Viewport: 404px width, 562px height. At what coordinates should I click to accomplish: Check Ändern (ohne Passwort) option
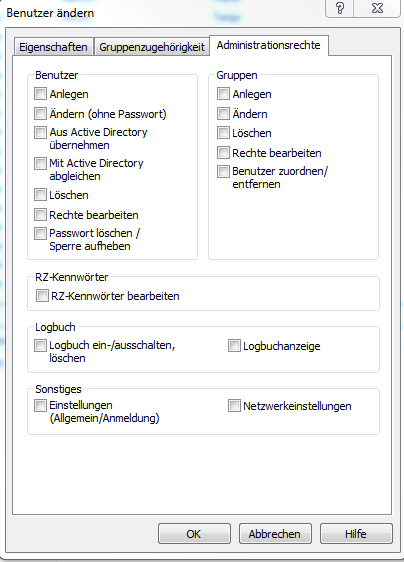(x=40, y=114)
